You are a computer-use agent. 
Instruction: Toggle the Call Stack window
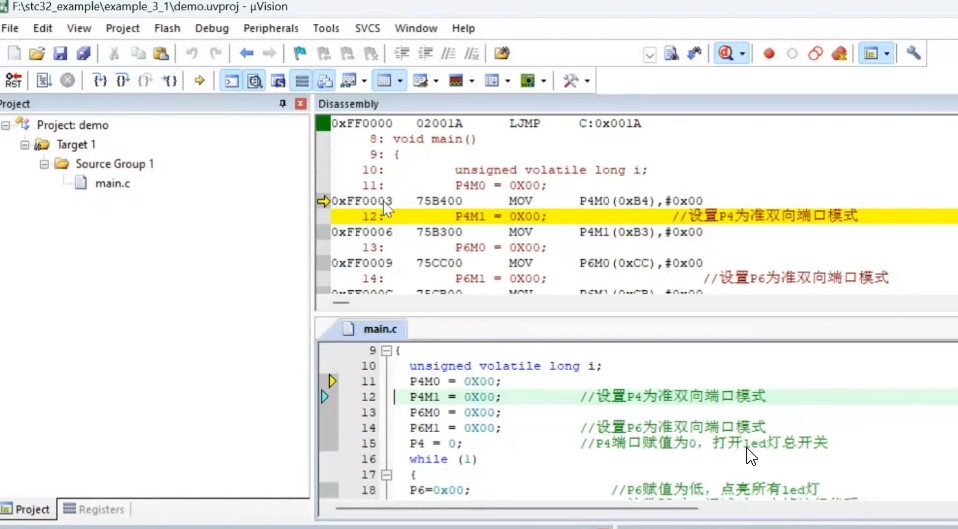(325, 80)
